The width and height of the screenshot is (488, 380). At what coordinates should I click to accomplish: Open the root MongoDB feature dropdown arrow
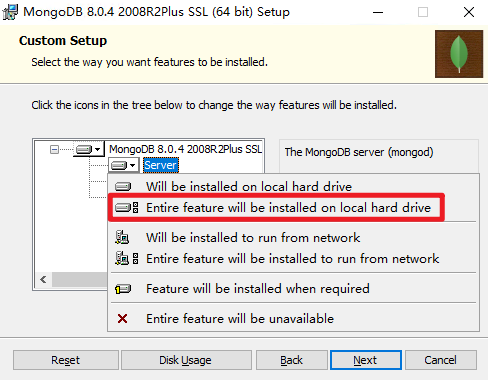click(97, 149)
